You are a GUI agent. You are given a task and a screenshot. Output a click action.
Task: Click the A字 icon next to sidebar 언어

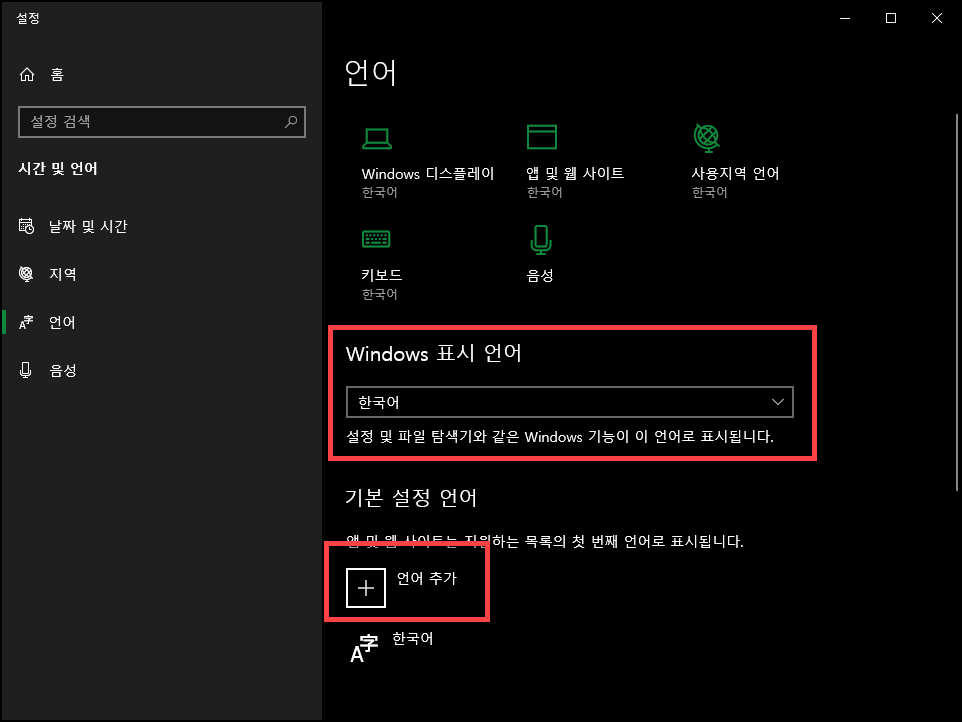(26, 322)
